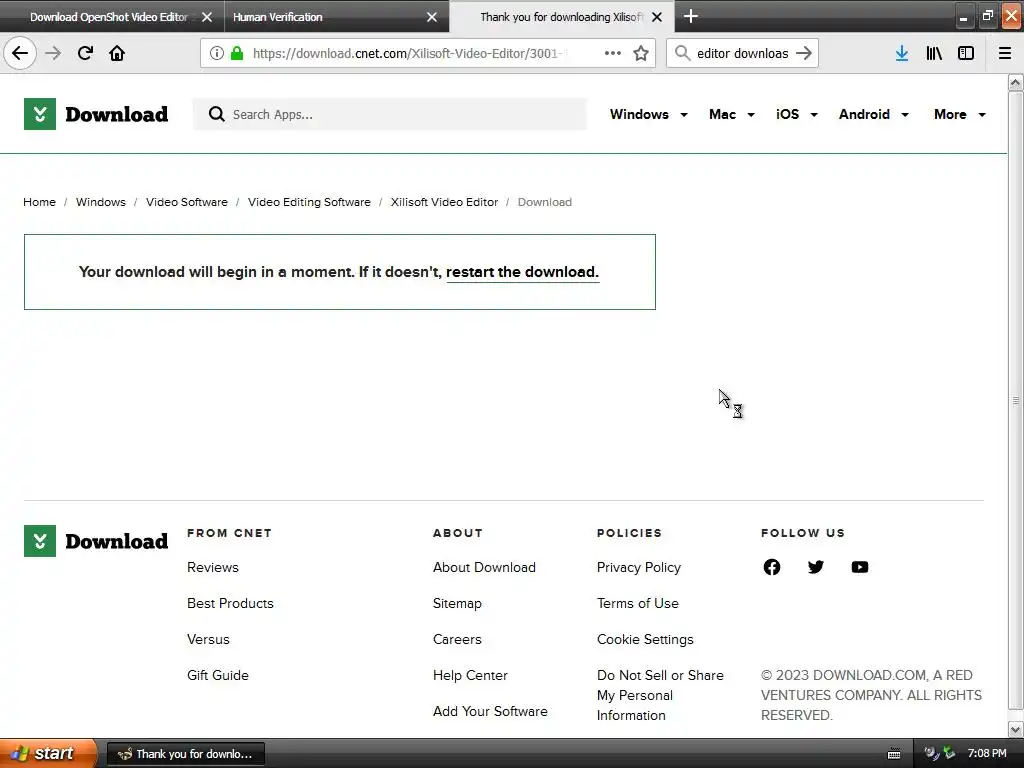Close the Human Verification tab
The height and width of the screenshot is (768, 1024).
432,17
